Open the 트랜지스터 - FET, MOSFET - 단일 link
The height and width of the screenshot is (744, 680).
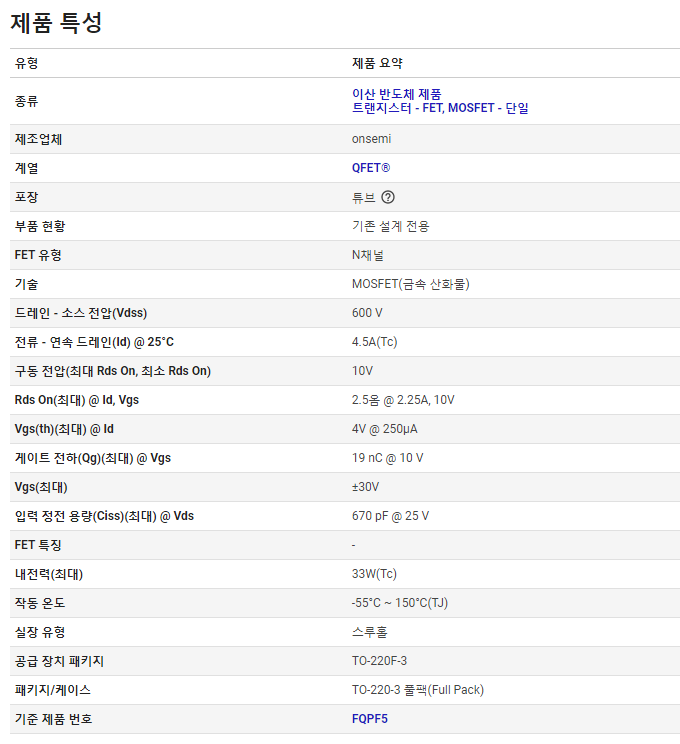click(440, 108)
